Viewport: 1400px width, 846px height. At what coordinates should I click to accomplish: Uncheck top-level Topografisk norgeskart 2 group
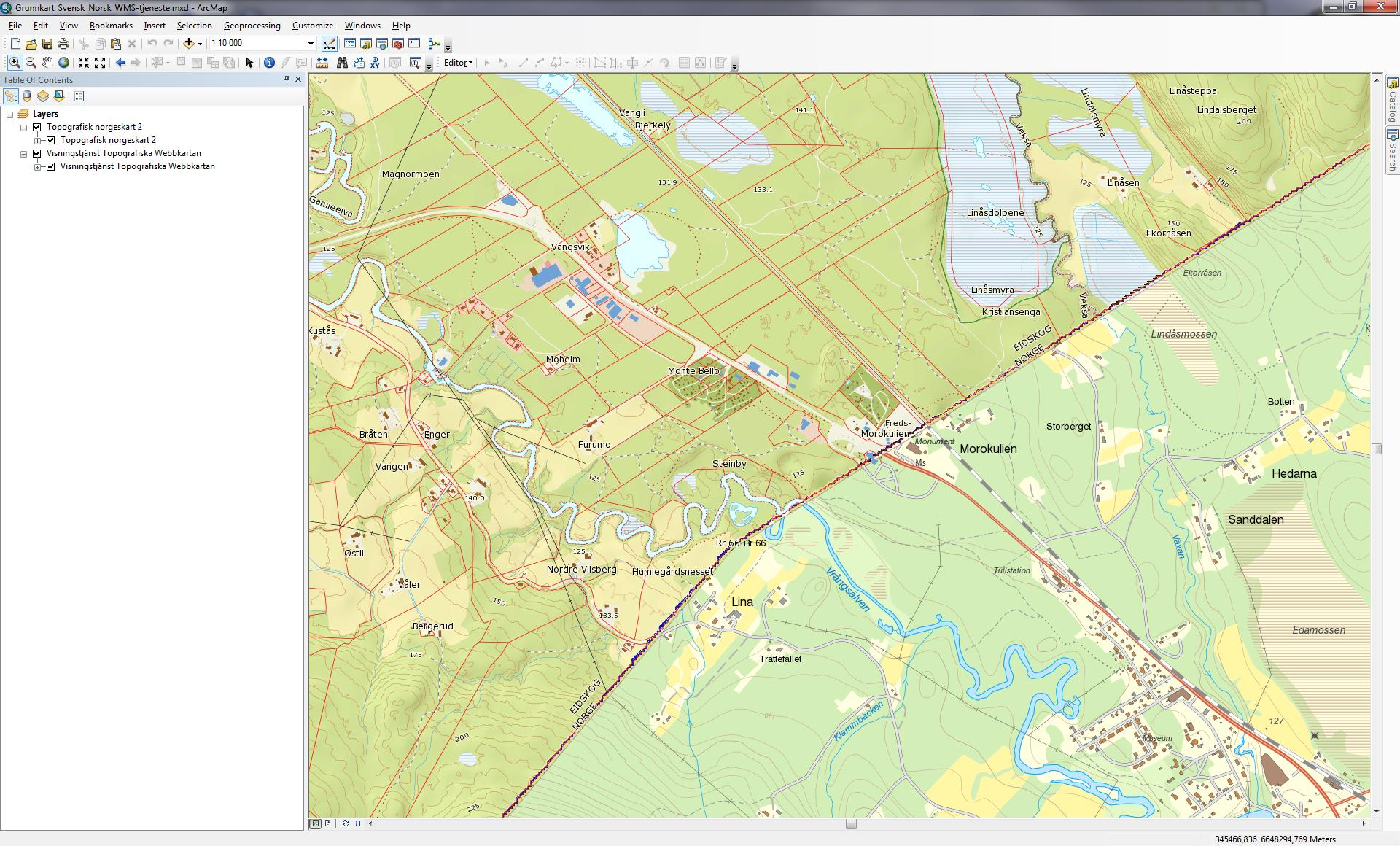37,127
